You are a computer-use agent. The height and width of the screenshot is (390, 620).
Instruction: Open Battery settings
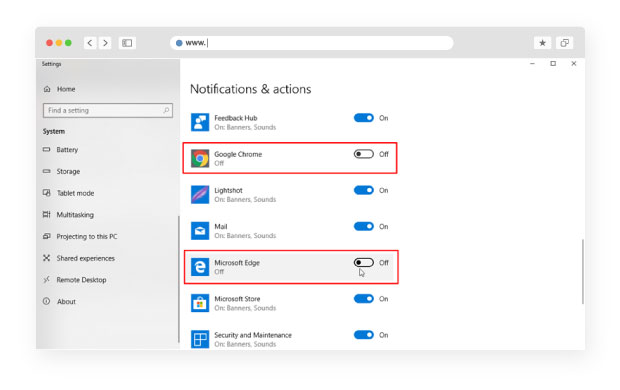point(67,150)
